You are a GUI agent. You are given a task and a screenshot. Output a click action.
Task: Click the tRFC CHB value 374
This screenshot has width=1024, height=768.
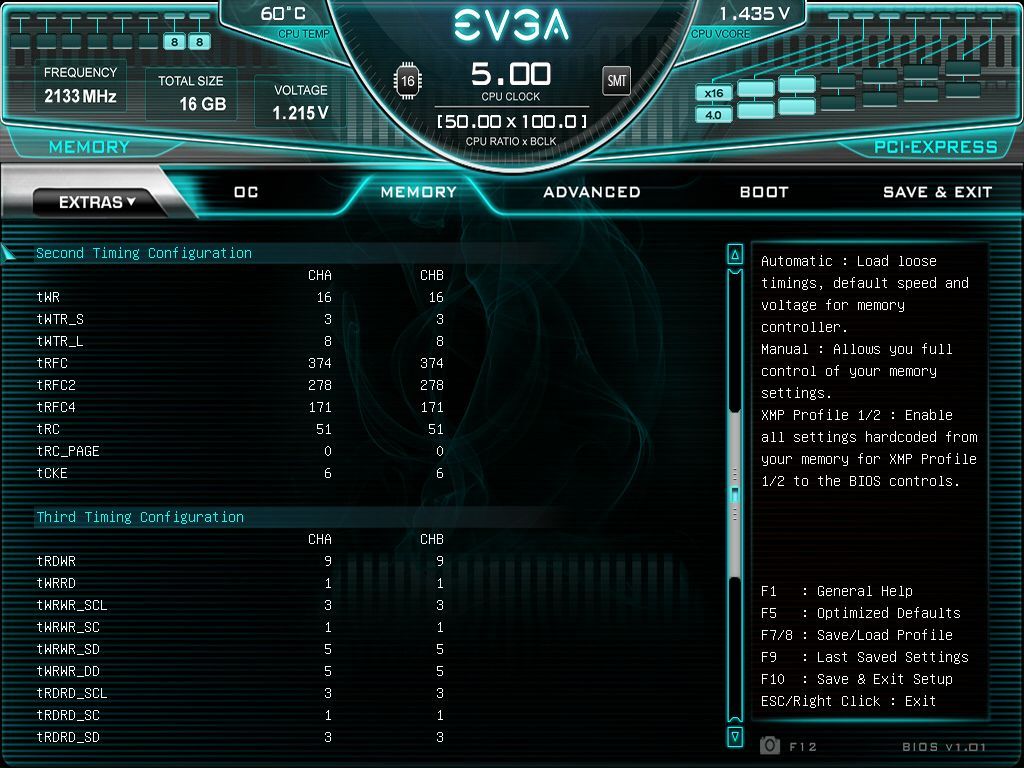tap(432, 363)
